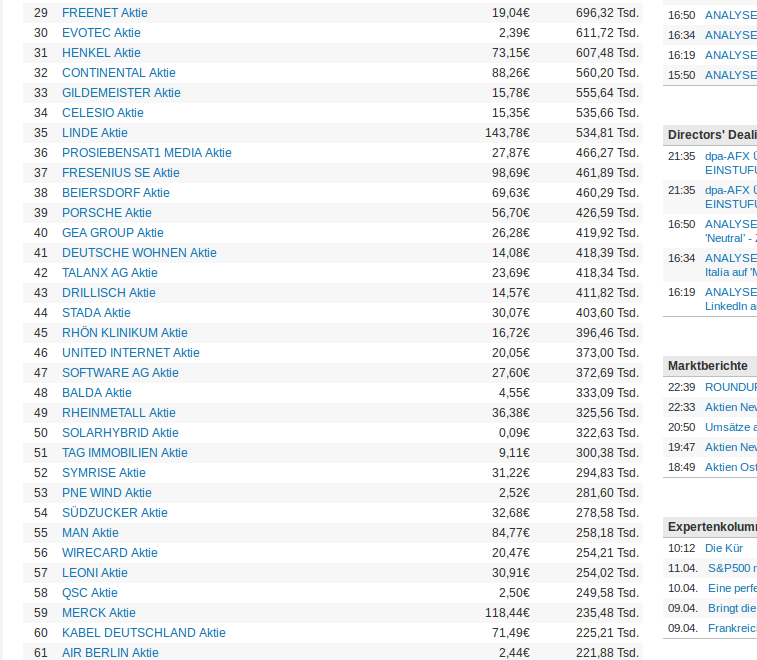Open the DEUTSCHE WOHNEN Aktie link

tap(139, 253)
